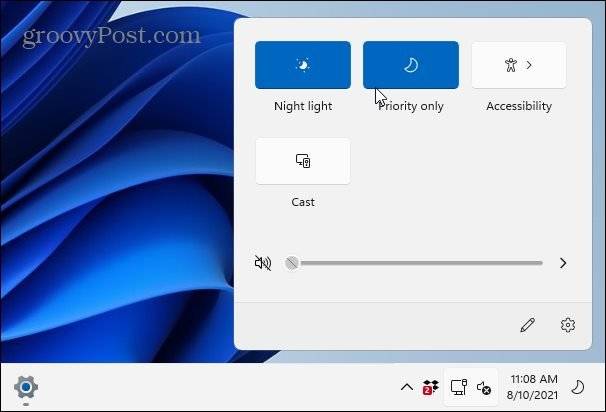The height and width of the screenshot is (412, 606).
Task: Expand audio output options arrow
Action: click(x=563, y=263)
